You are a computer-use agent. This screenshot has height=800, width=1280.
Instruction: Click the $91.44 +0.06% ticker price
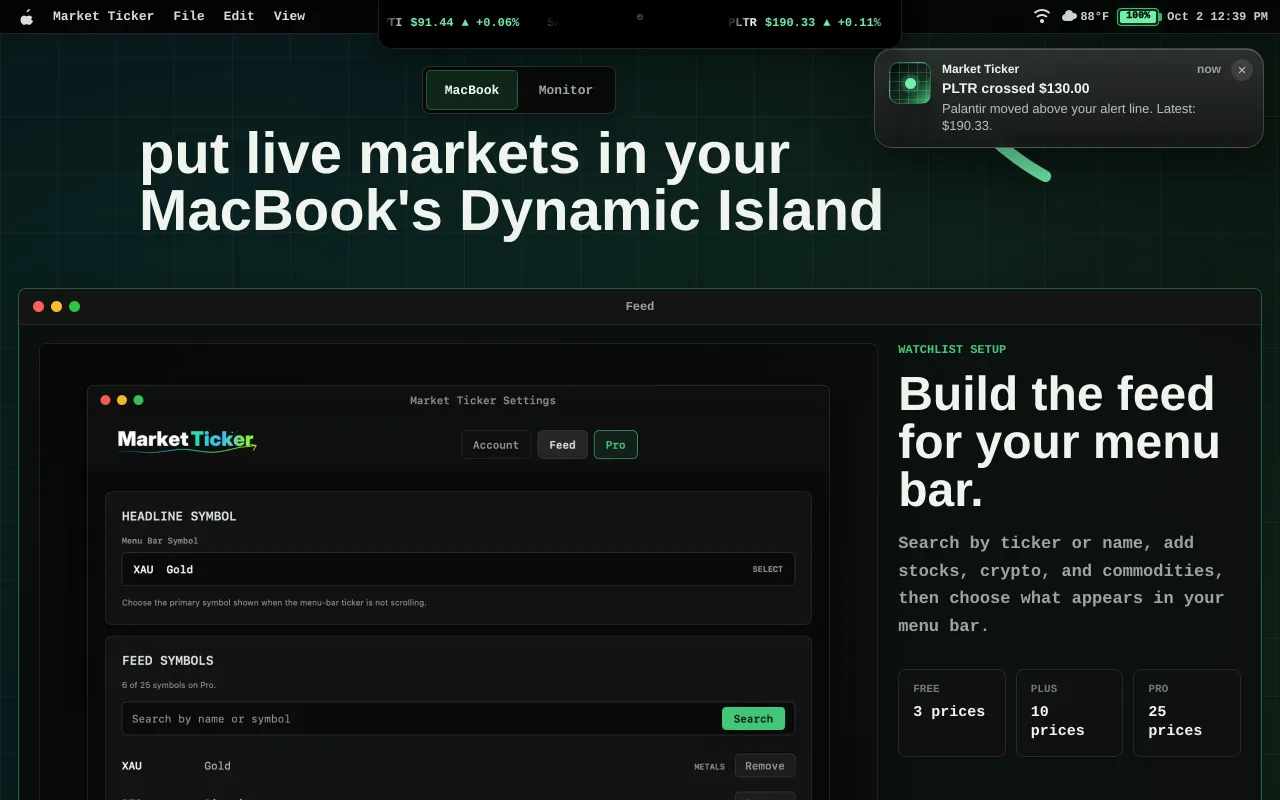tap(464, 22)
